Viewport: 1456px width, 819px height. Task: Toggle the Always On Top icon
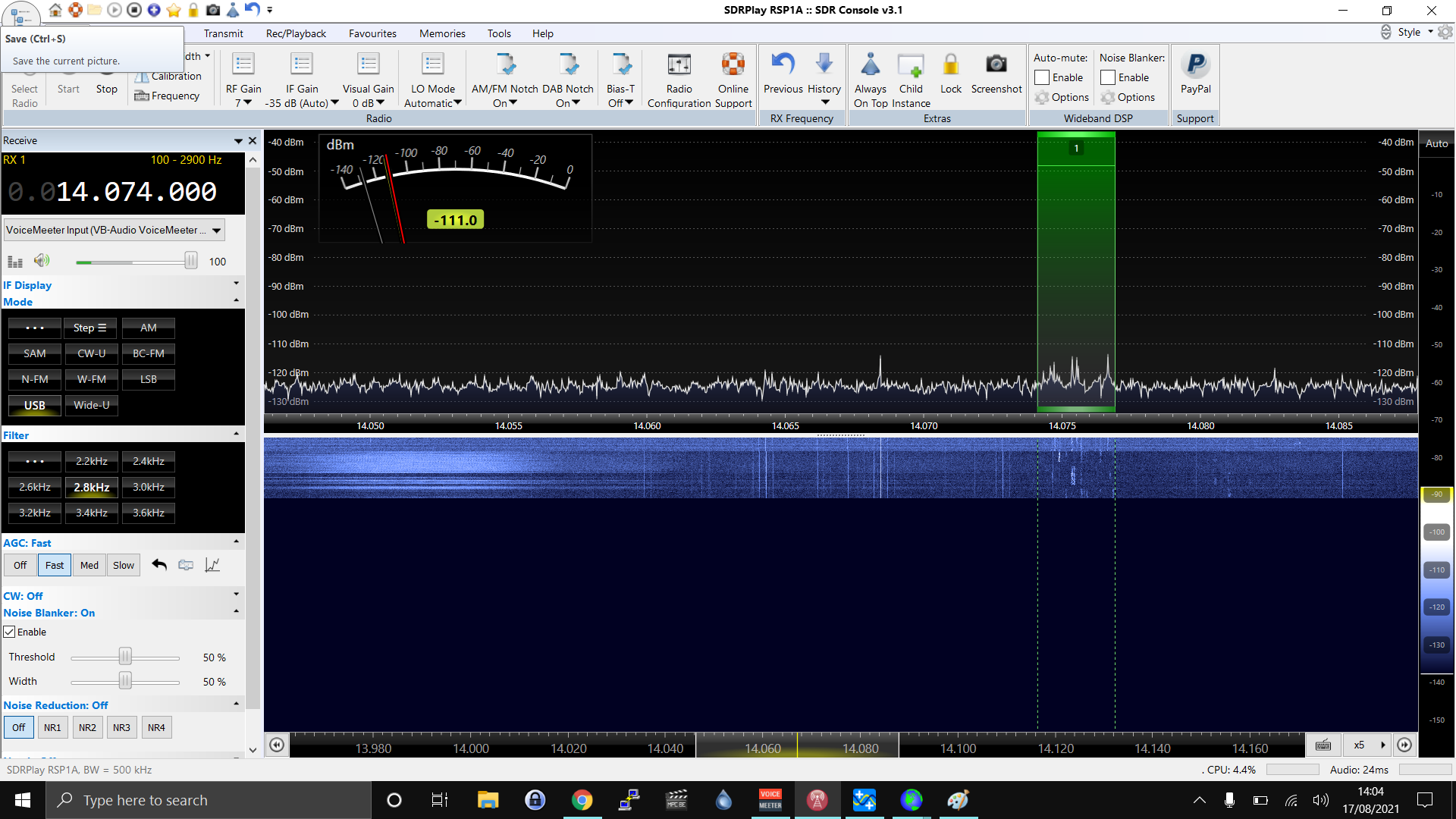point(870,65)
